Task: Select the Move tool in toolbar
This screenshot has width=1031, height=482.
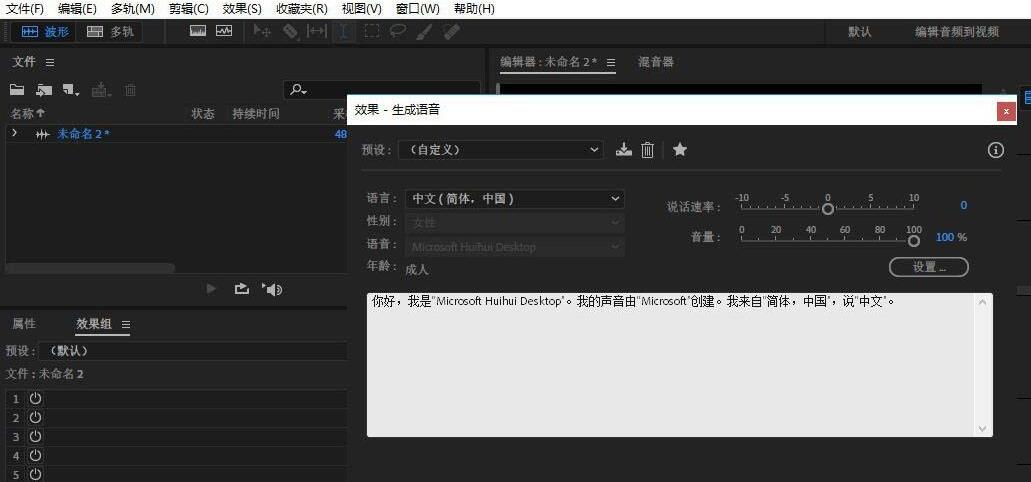Action: point(262,31)
